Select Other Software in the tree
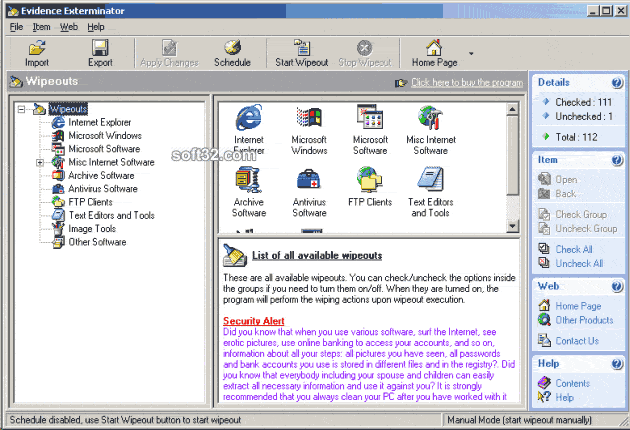The height and width of the screenshot is (430, 630). [x=97, y=242]
